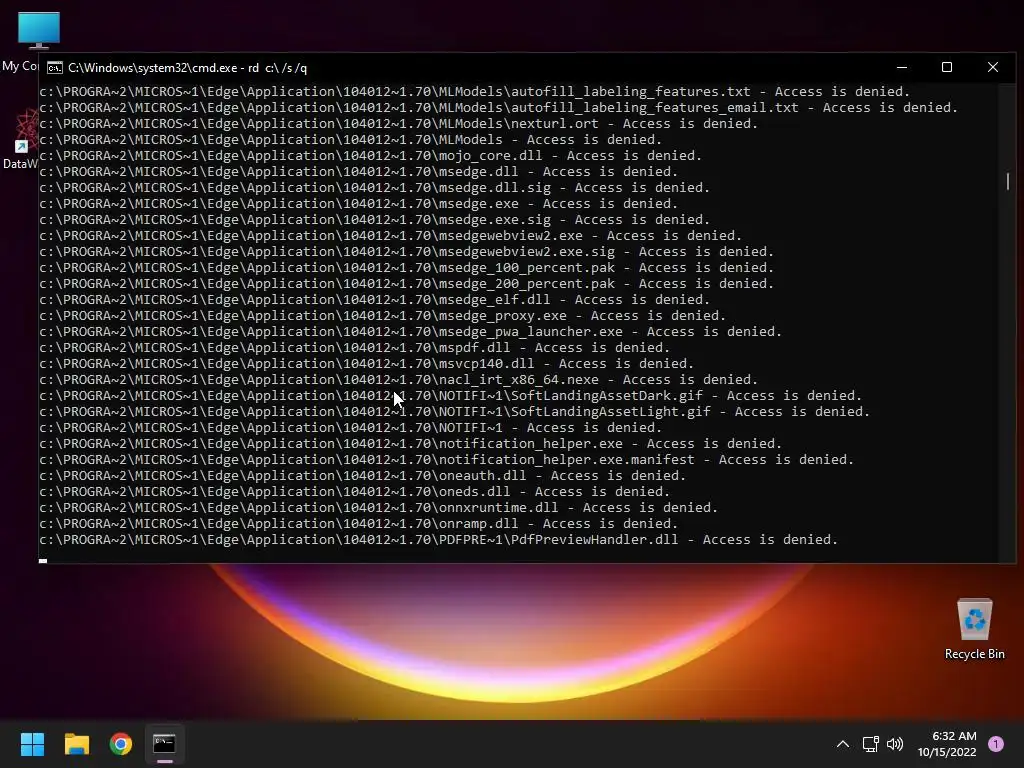This screenshot has width=1024, height=768.
Task: Click the line with msedge_100_percent.pak
Action: click(406, 268)
